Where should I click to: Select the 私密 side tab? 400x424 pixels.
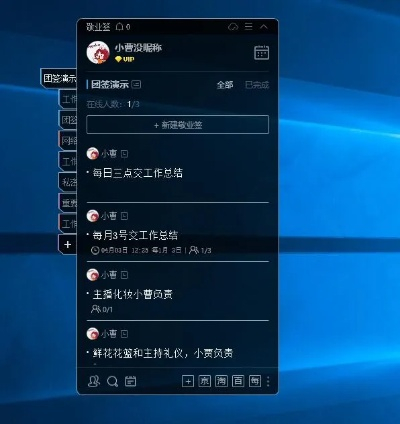(x=68, y=182)
